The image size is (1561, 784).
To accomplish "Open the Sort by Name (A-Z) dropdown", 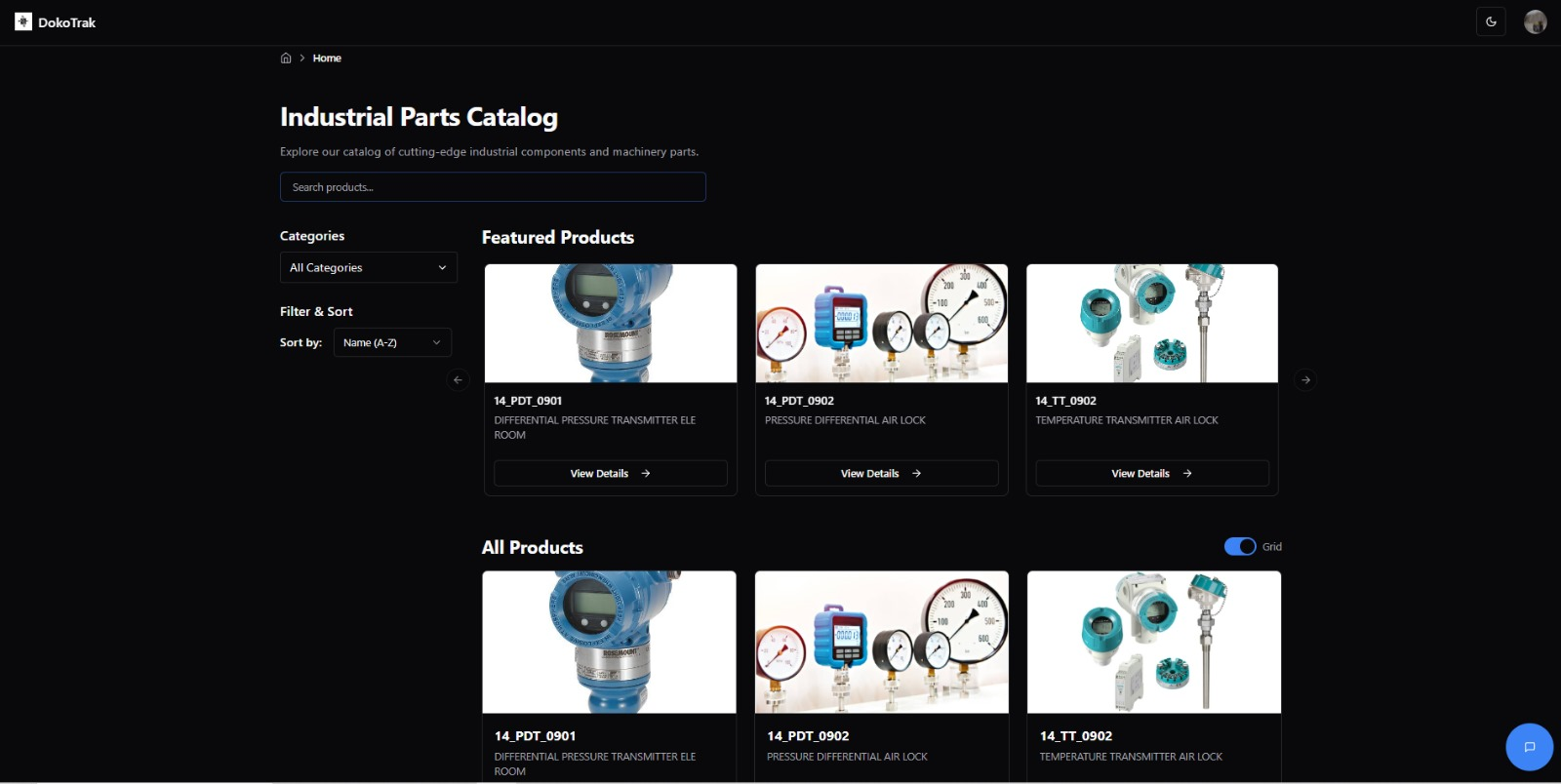I will coord(392,343).
